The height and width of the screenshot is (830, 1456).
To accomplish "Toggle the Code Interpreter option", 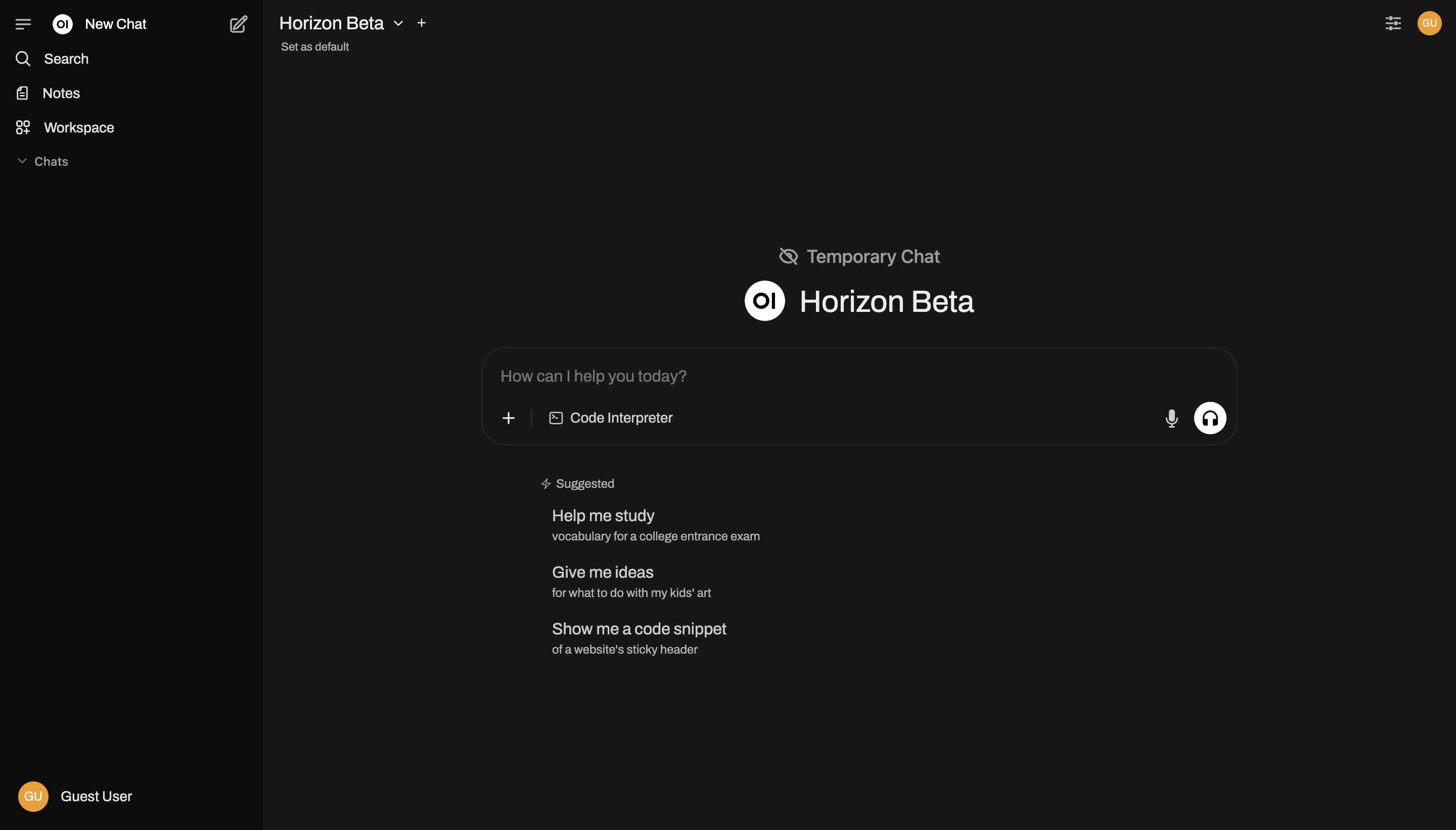I will 610,418.
